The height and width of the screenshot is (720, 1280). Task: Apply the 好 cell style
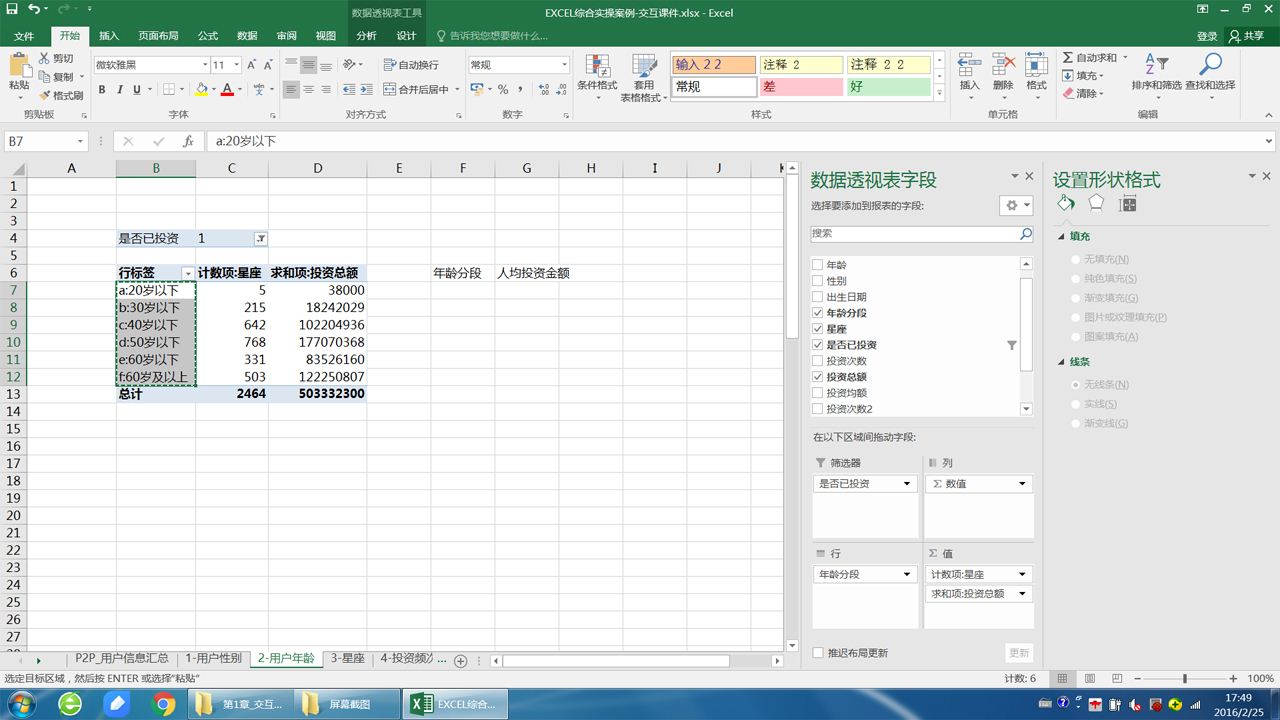(888, 87)
